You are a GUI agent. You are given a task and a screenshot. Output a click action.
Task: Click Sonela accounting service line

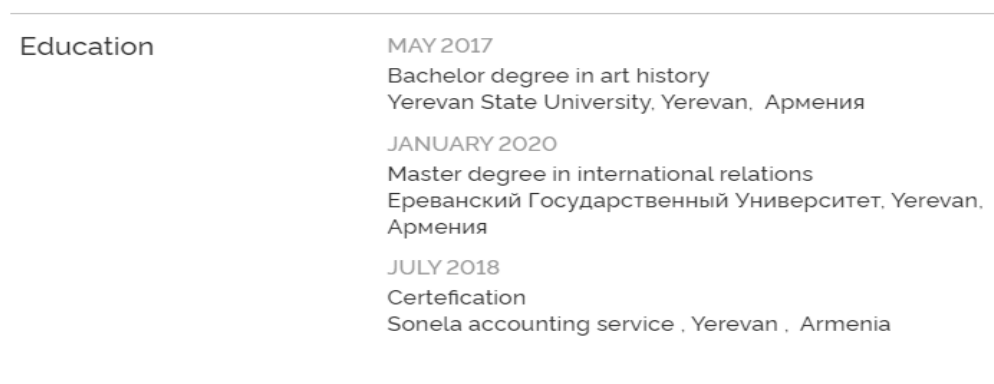click(639, 324)
